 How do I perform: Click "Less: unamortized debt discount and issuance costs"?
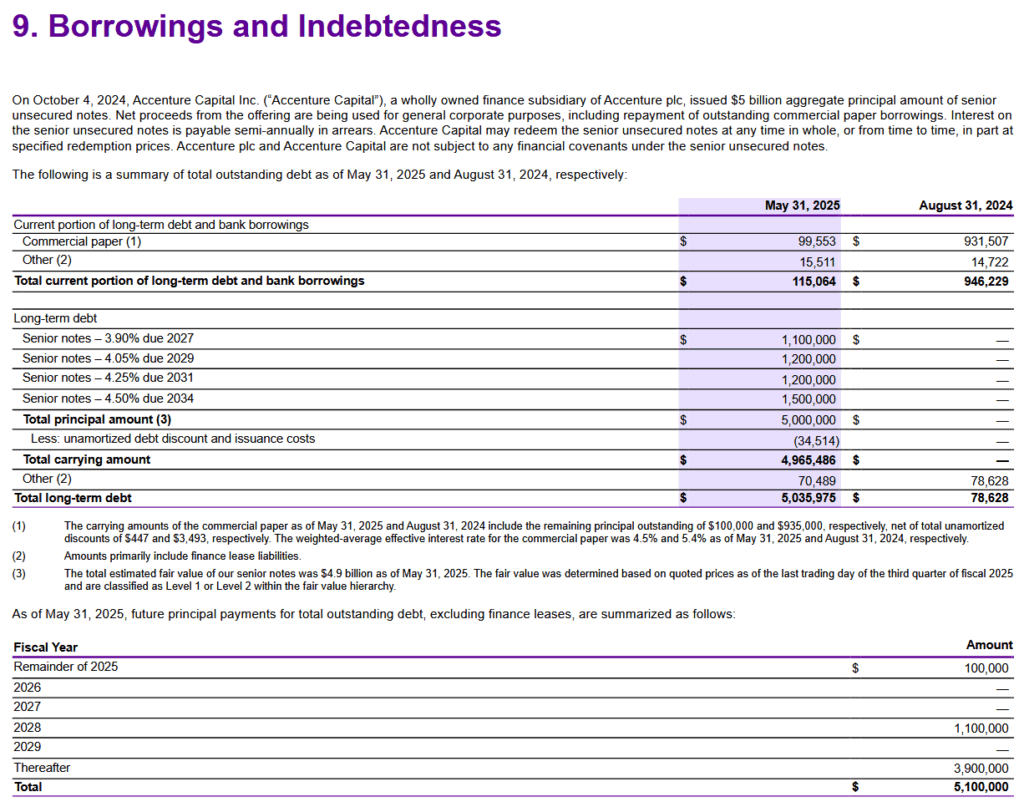tap(172, 439)
